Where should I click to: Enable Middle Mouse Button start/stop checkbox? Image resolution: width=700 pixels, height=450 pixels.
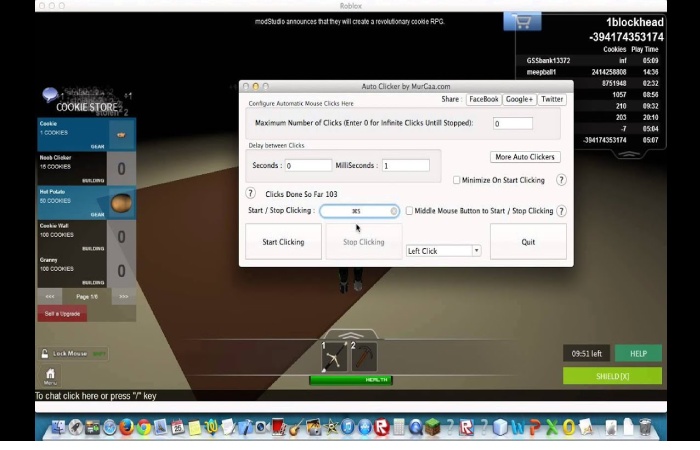(409, 211)
